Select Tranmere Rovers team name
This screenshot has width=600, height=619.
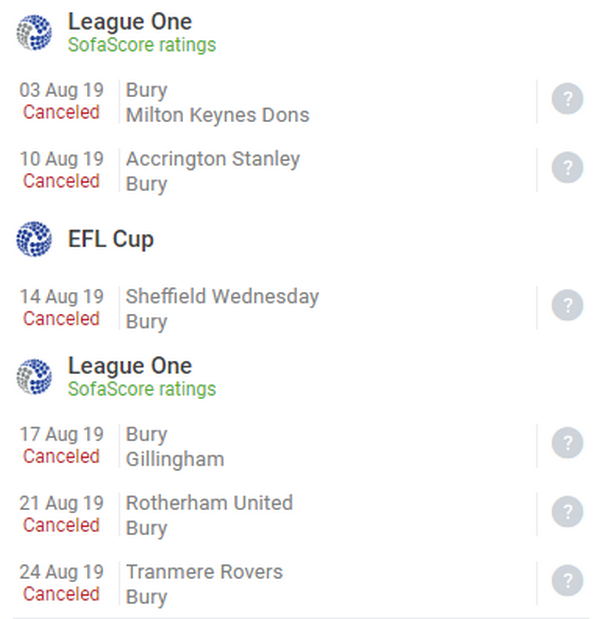(204, 572)
